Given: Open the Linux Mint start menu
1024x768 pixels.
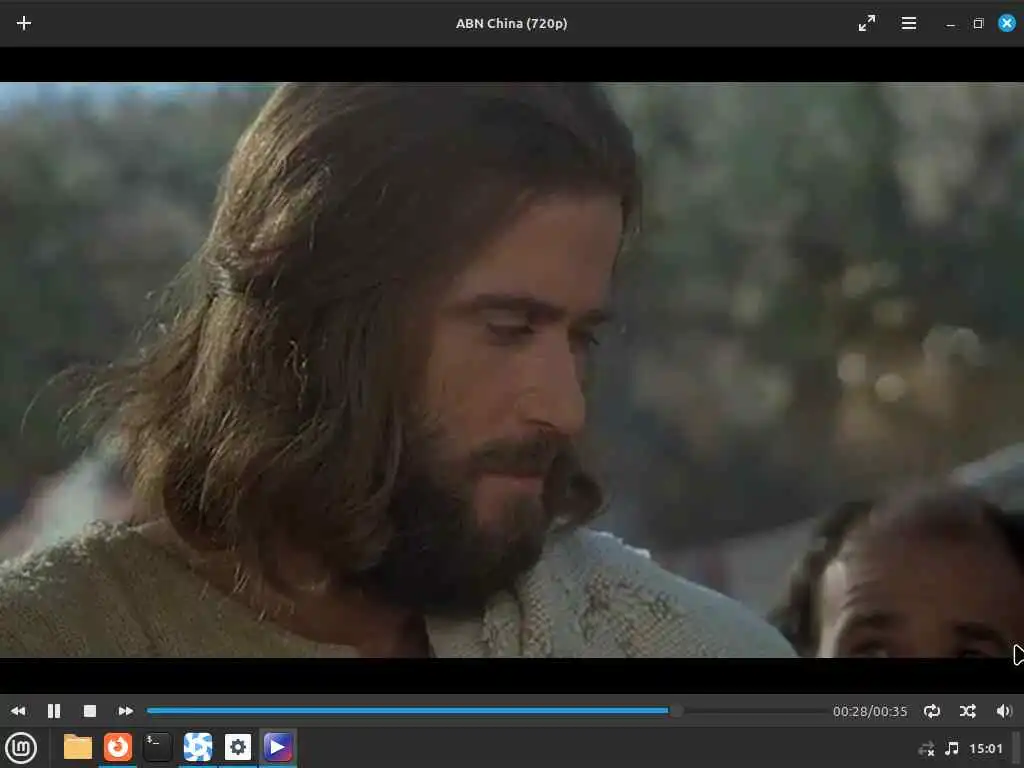Looking at the screenshot, I should 21,748.
